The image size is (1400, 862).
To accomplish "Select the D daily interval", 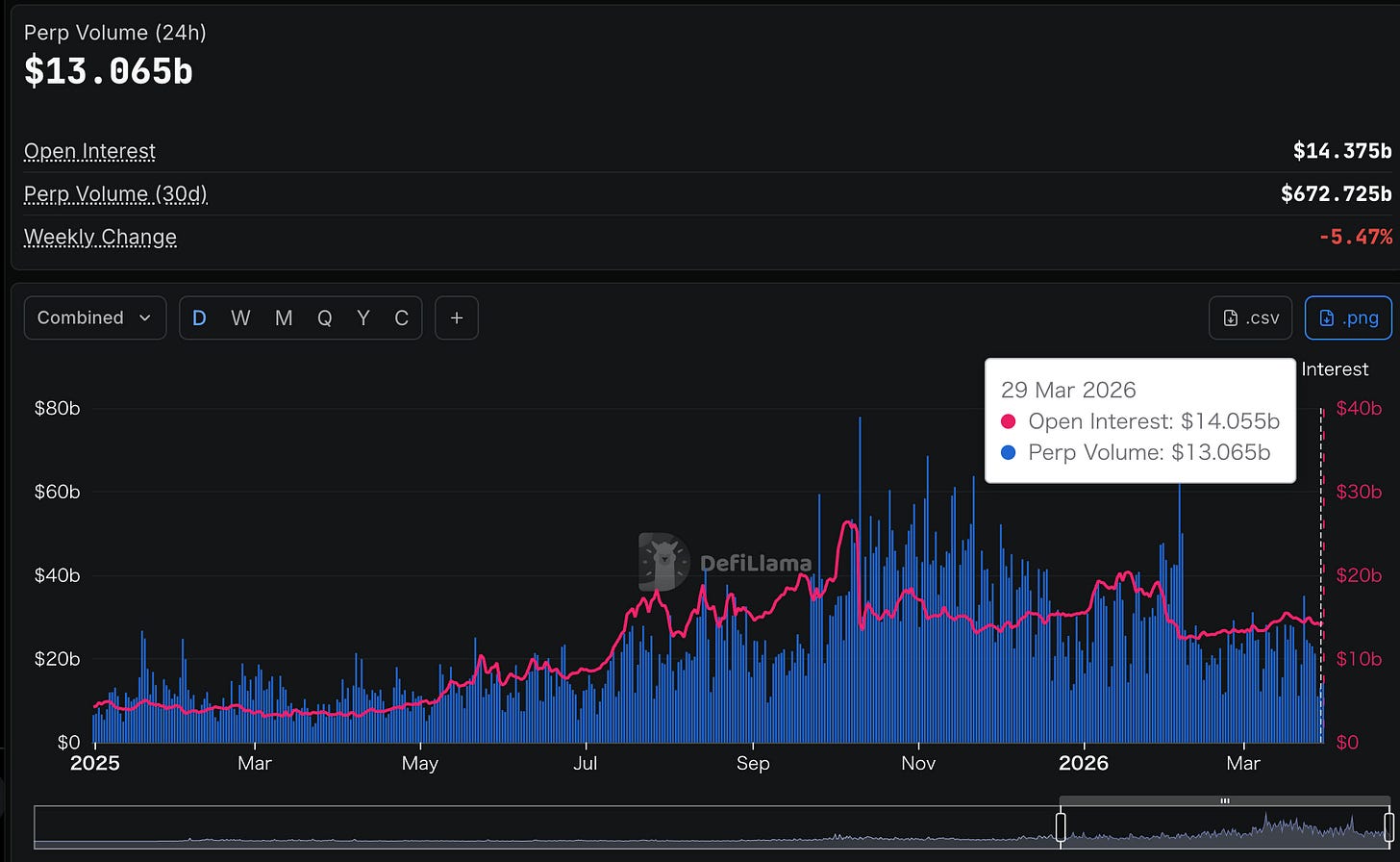I will click(x=199, y=317).
